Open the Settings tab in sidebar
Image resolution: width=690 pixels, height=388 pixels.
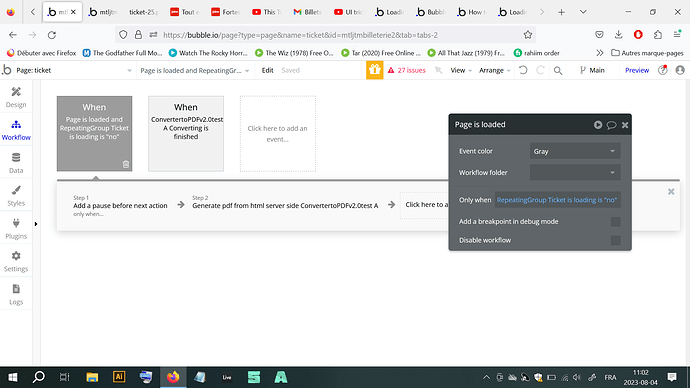[16, 261]
